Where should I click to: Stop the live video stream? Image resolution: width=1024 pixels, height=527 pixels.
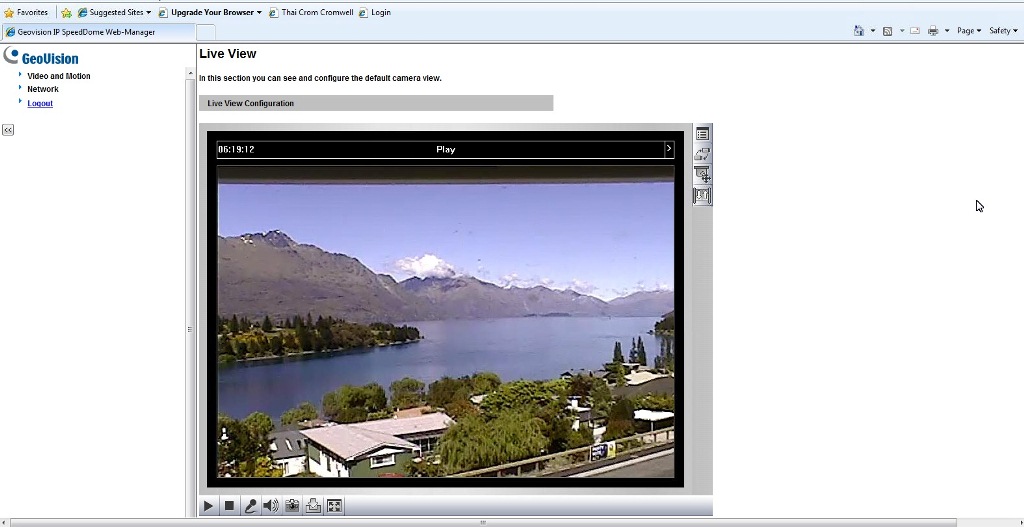click(229, 506)
